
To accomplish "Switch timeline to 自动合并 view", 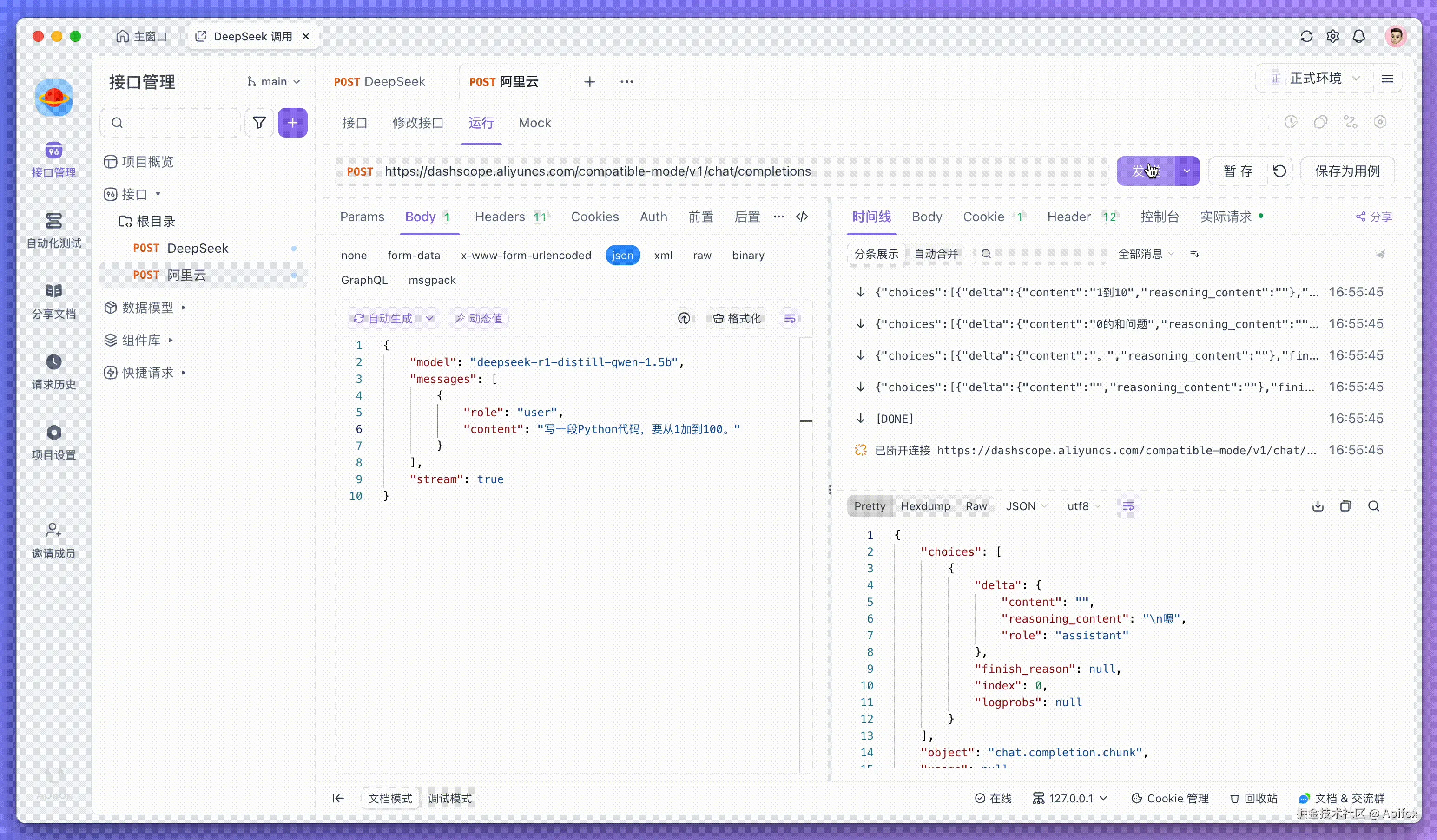I will [936, 254].
